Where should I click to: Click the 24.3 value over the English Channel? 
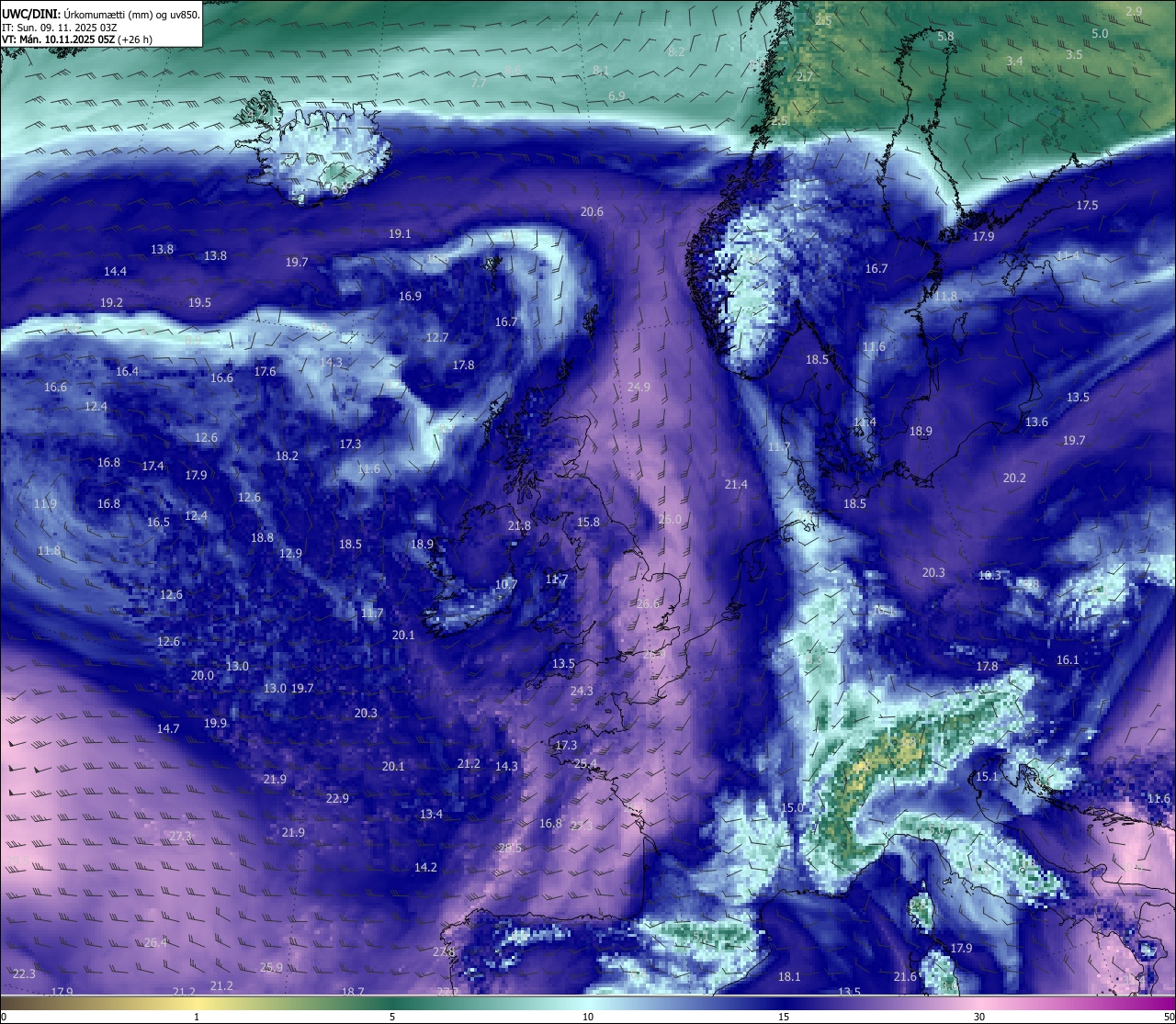click(582, 691)
